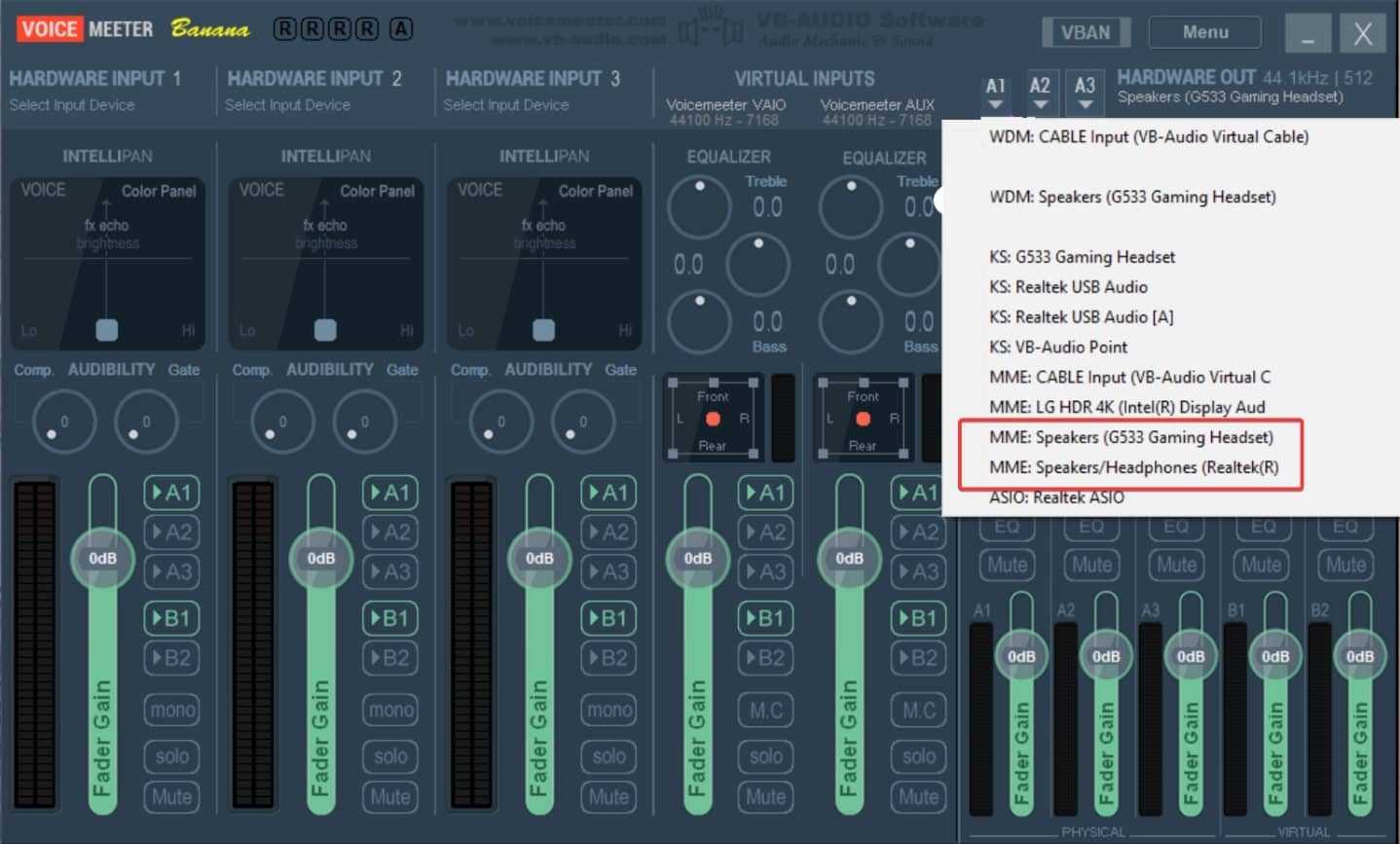The width and height of the screenshot is (1400, 844).
Task: Open Select Input Device on Hardware Input 1
Action: [x=71, y=105]
